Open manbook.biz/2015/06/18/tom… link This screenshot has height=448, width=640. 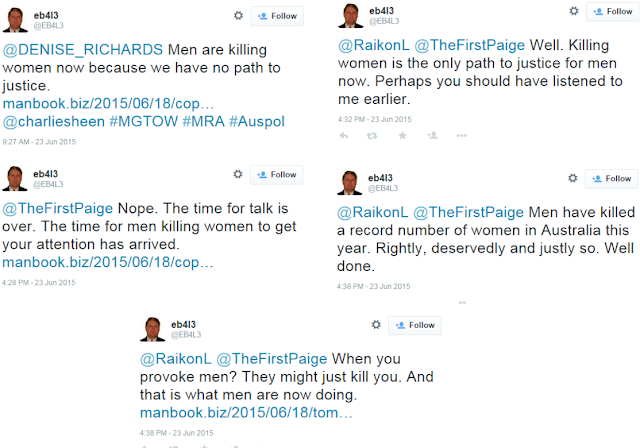point(246,413)
